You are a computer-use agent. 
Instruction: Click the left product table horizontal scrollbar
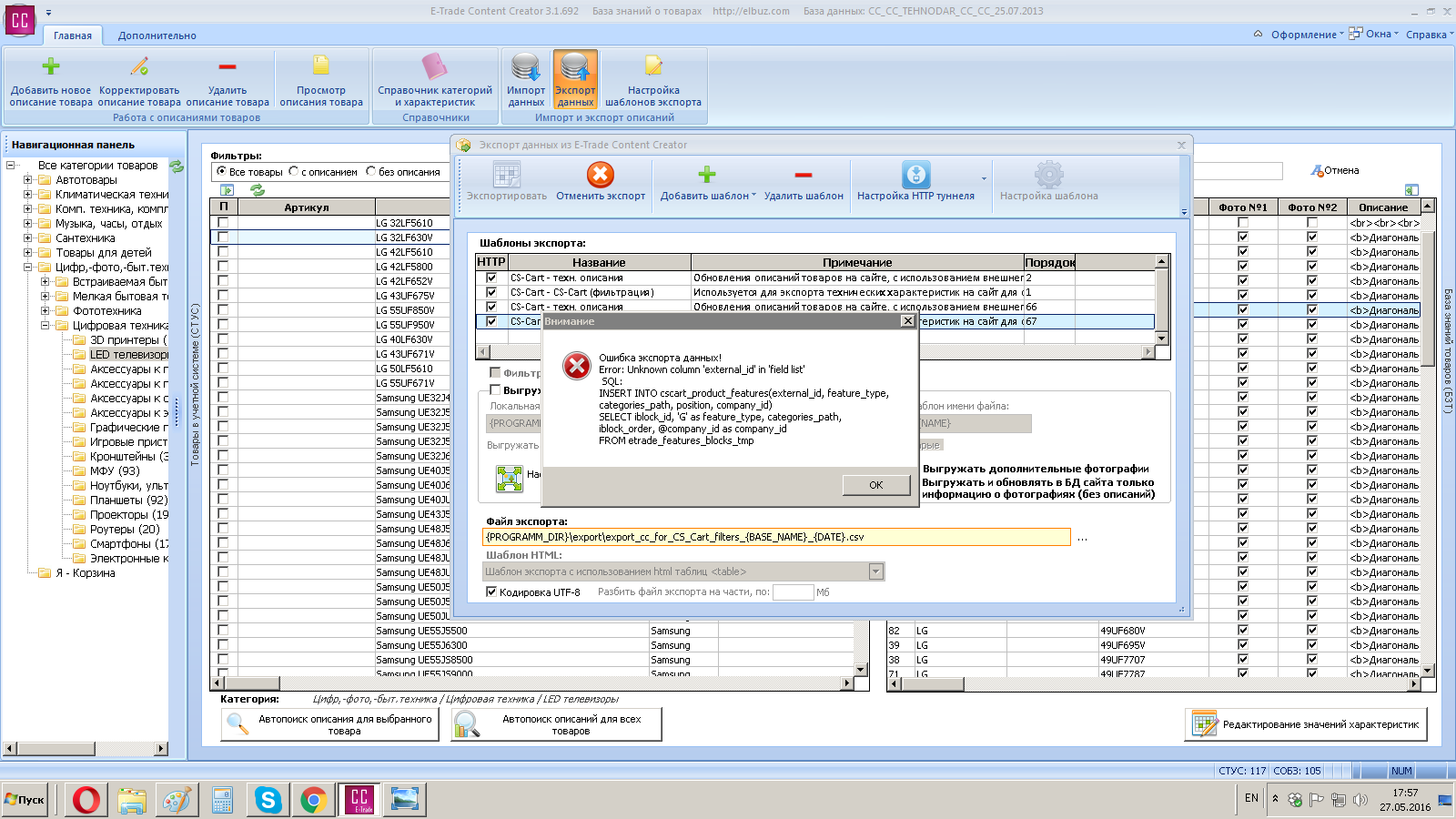click(x=532, y=682)
